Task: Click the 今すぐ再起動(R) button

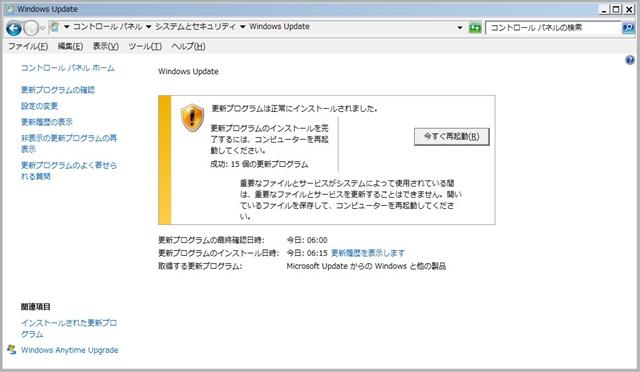Action: click(451, 136)
